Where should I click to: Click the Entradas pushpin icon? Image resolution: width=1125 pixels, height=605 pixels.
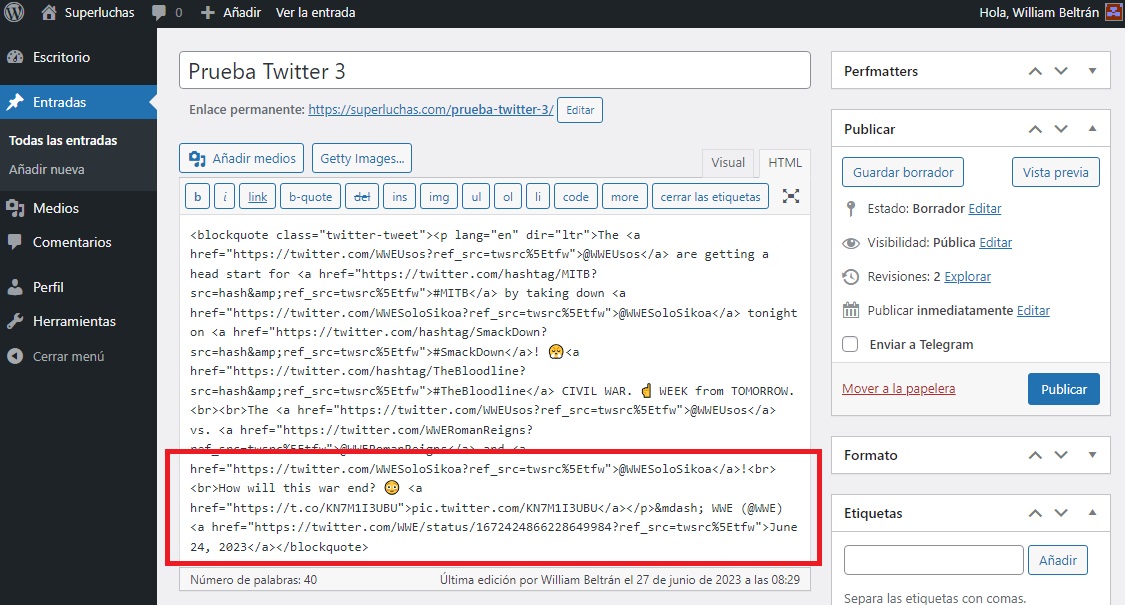point(15,102)
